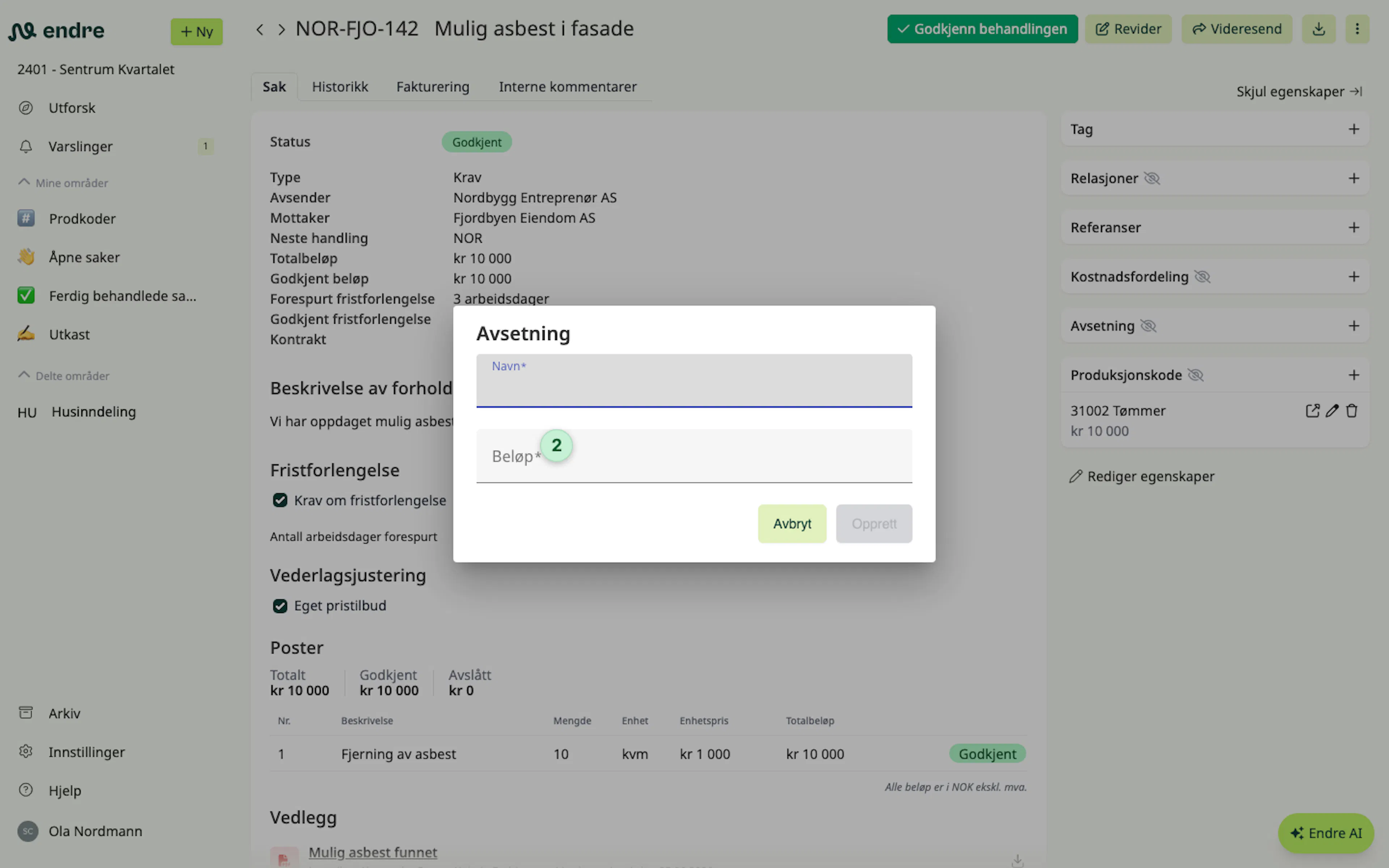Add Kostnadsfordeling with plus icon
This screenshot has width=1389, height=868.
pyautogui.click(x=1354, y=277)
